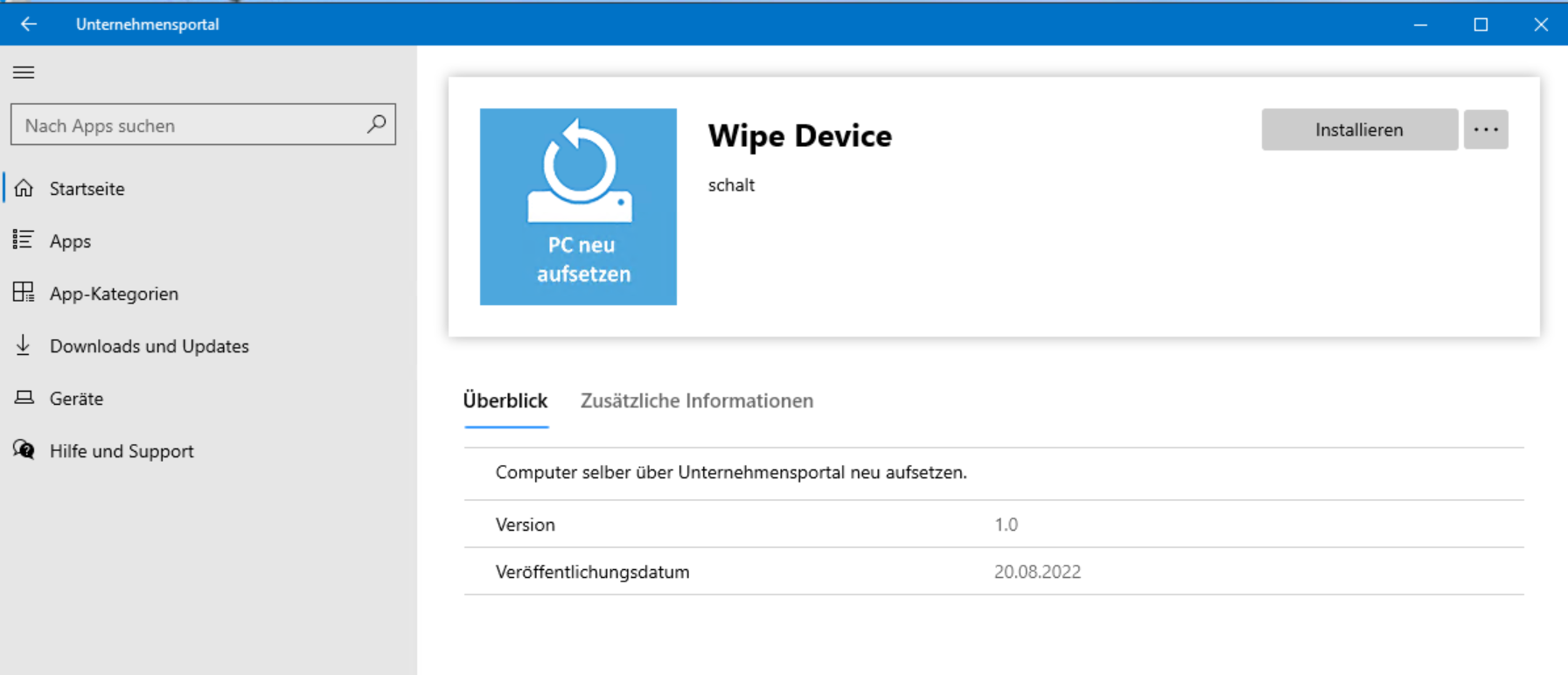Maximize the Unternehmensportal window
Image resolution: width=1568 pixels, height=675 pixels.
[x=1481, y=24]
